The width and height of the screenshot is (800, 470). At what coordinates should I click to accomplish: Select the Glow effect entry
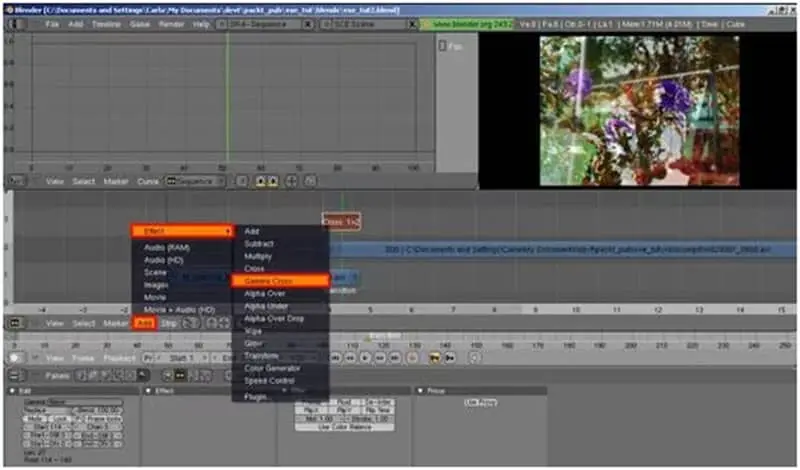[x=253, y=343]
